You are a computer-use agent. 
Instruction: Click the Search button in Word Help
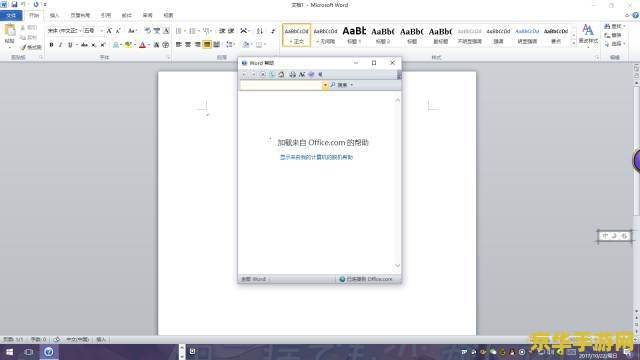tap(339, 85)
